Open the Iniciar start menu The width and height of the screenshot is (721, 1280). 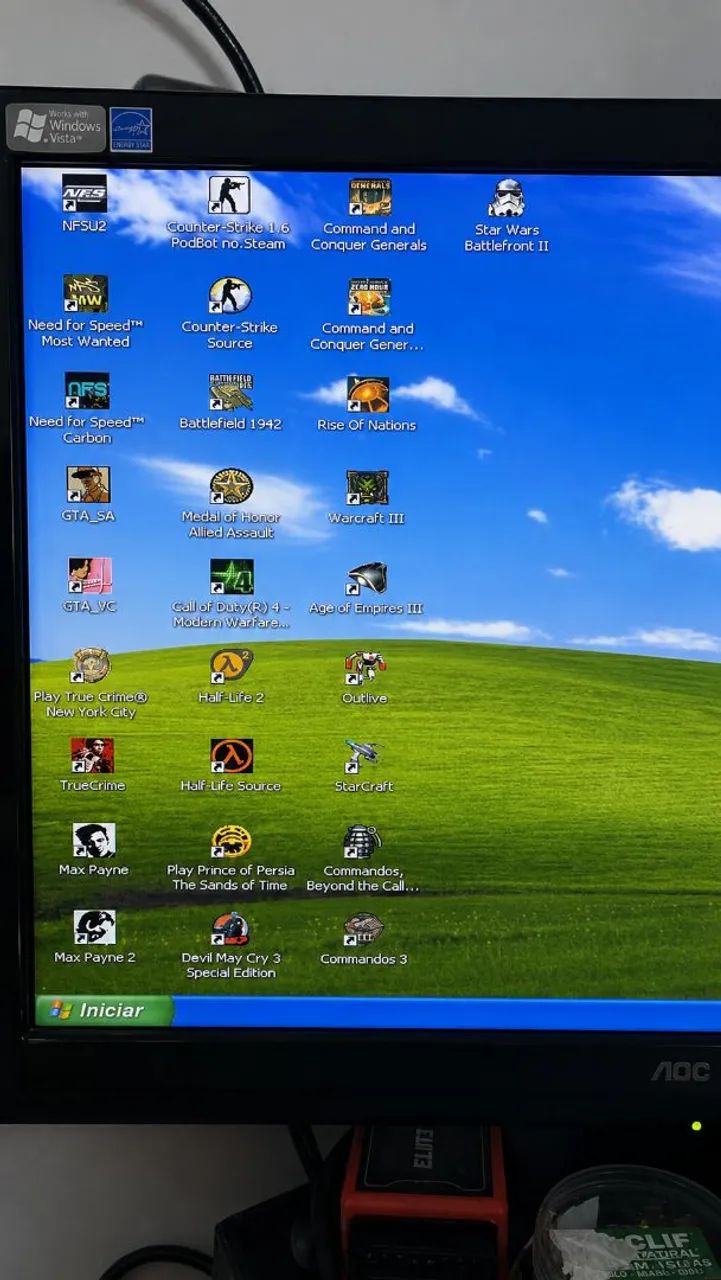click(103, 1010)
